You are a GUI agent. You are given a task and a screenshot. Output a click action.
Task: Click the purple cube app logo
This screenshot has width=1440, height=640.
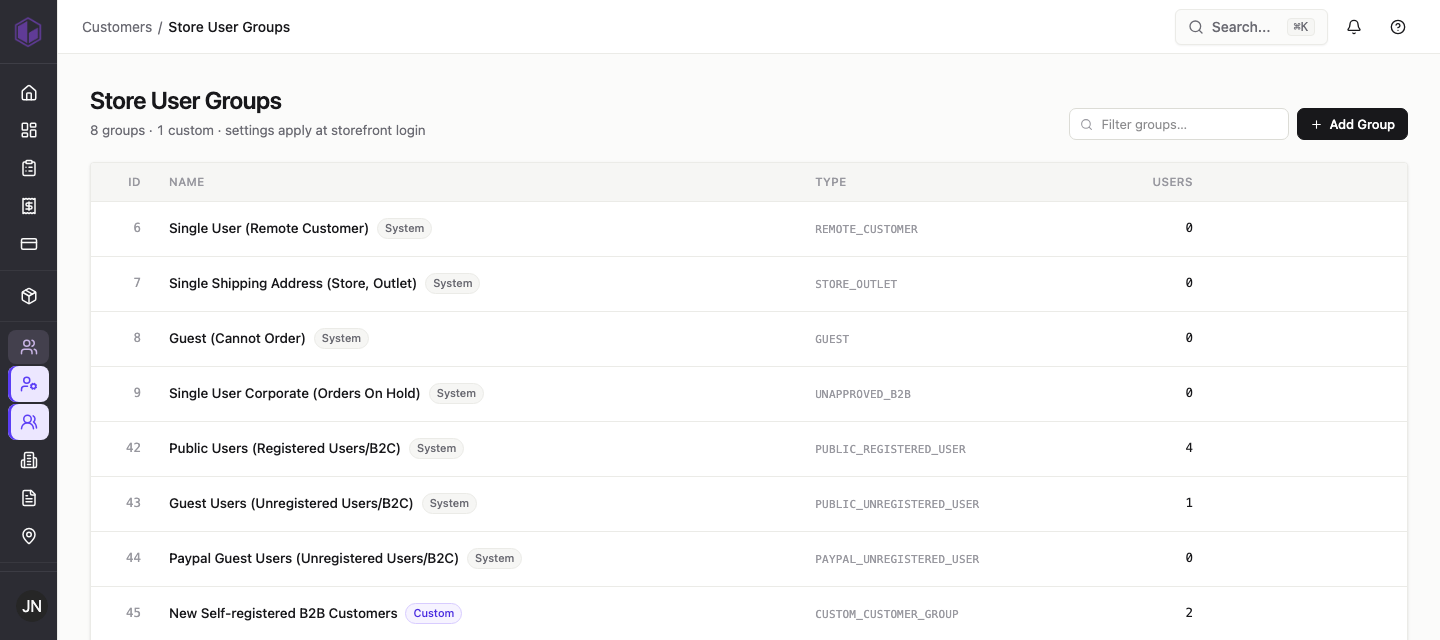(x=28, y=31)
